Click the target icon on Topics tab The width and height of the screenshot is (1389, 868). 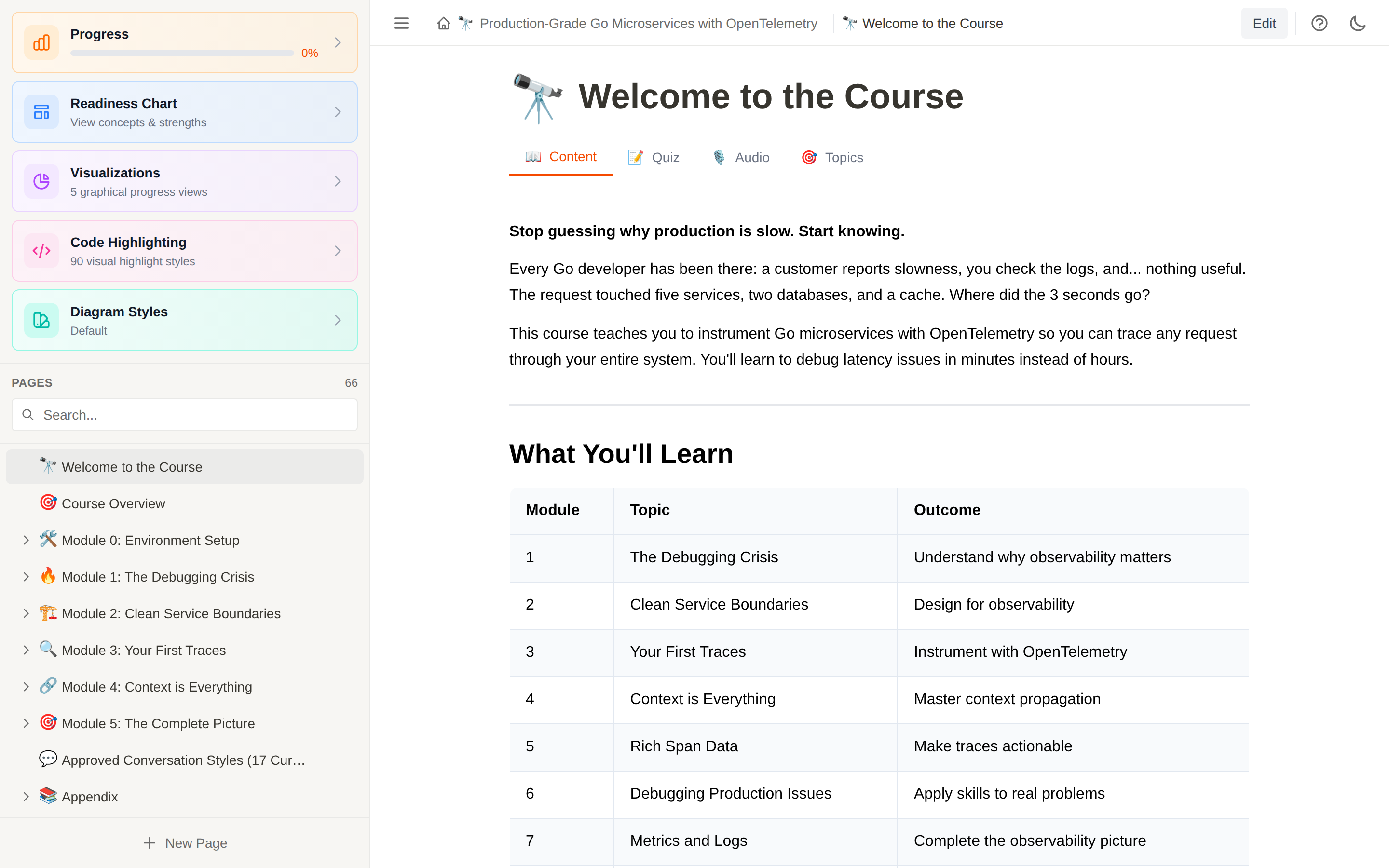point(809,157)
